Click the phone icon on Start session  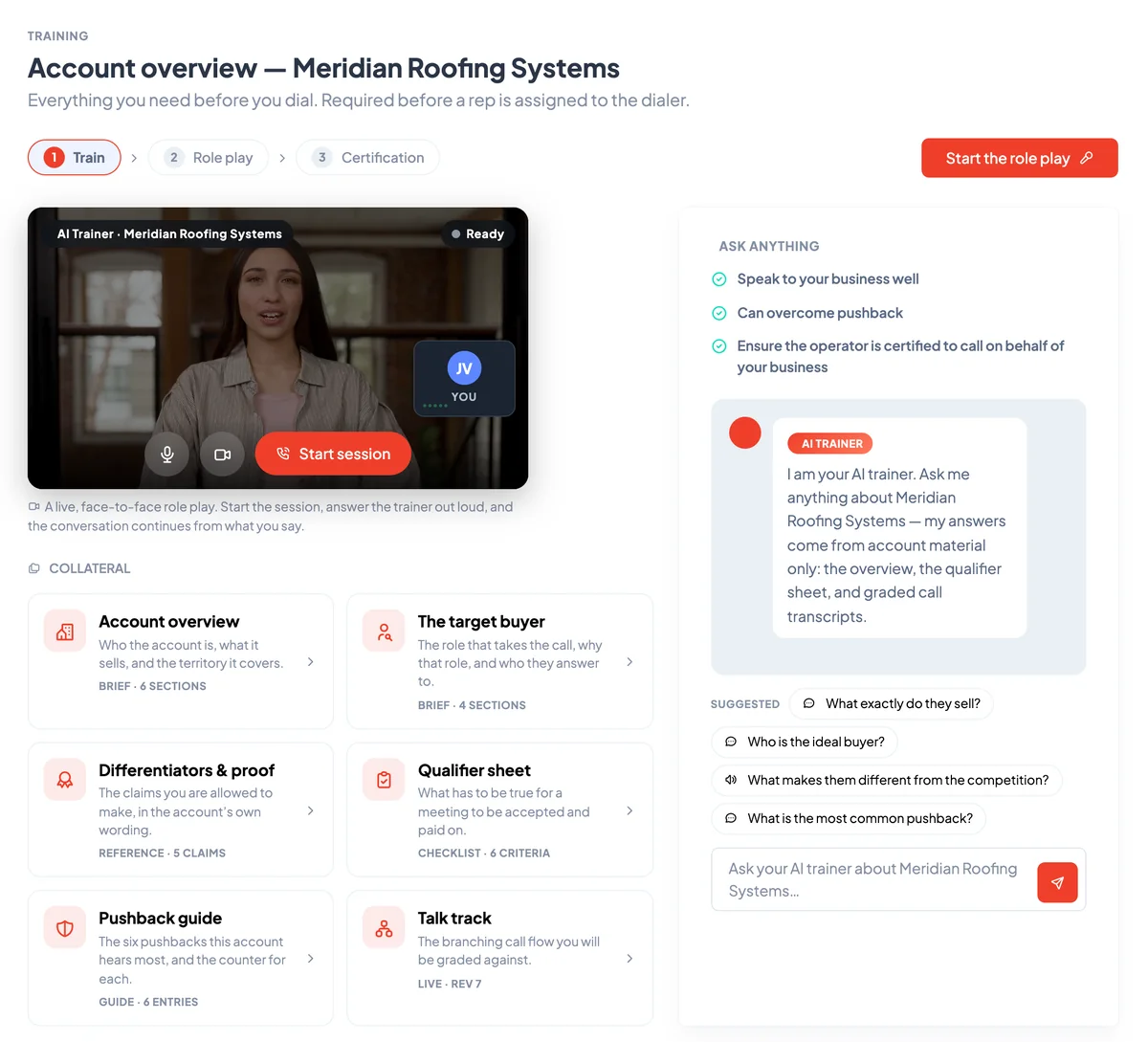pos(283,454)
